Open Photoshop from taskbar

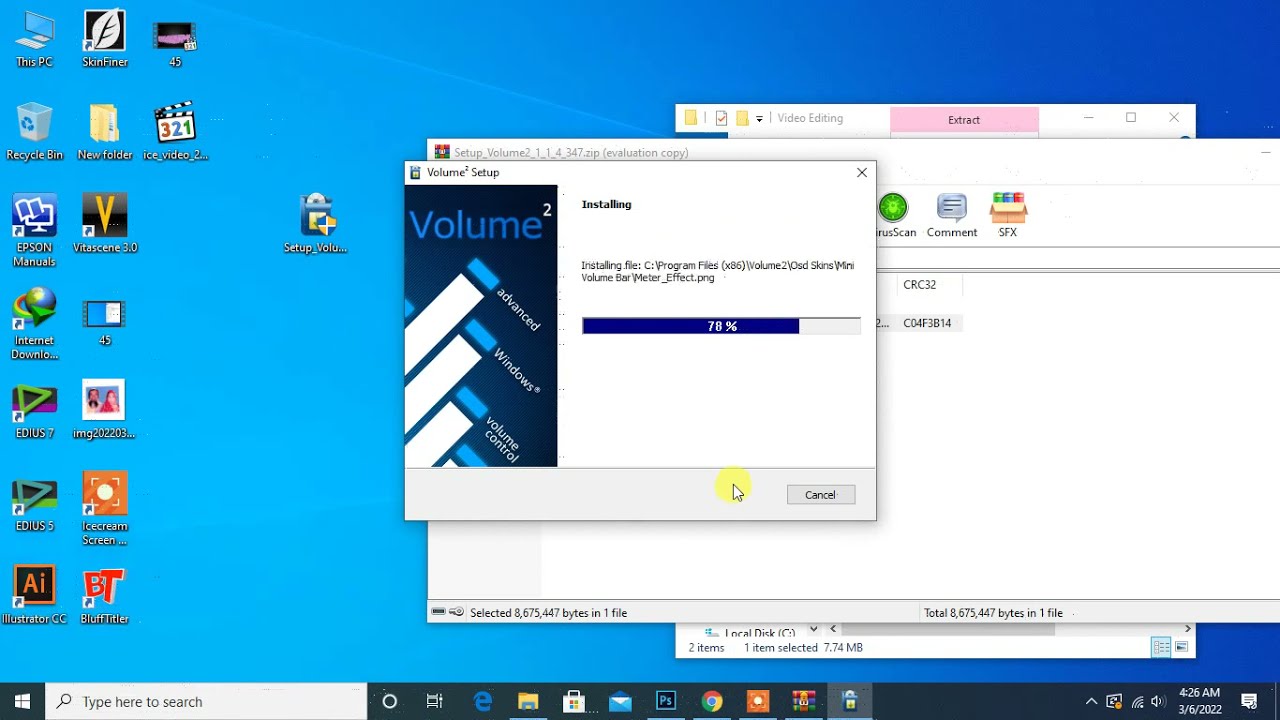click(x=666, y=701)
